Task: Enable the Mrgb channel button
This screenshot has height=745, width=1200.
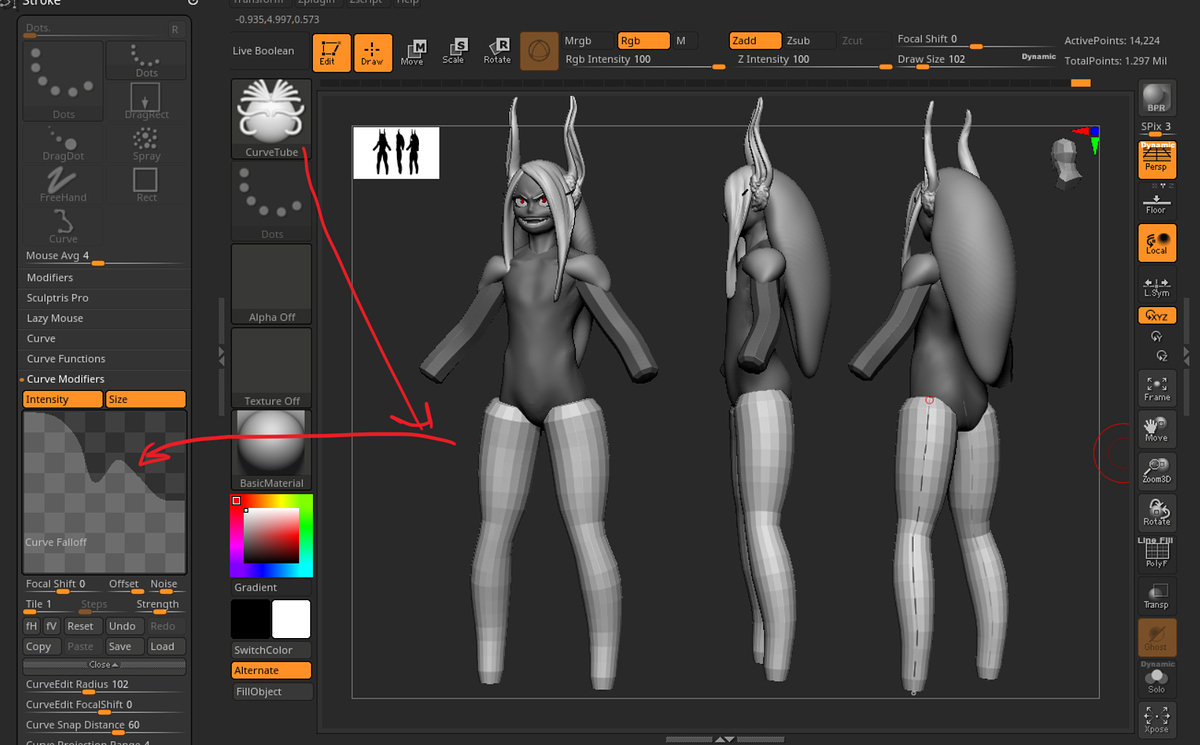Action: point(589,41)
